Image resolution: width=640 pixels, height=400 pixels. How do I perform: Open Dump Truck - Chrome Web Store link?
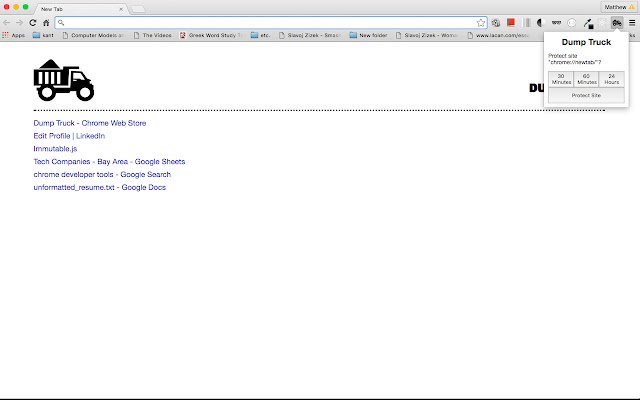tap(90, 123)
